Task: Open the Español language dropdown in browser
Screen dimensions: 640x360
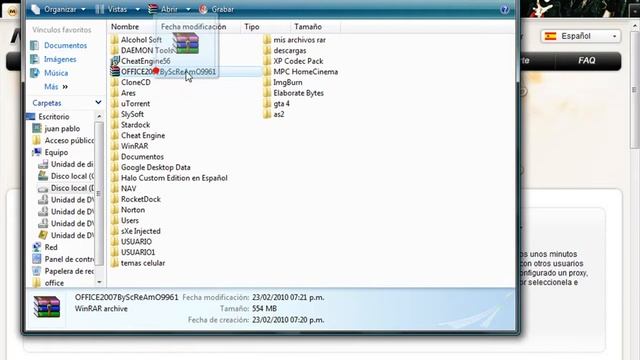Action: (580, 36)
